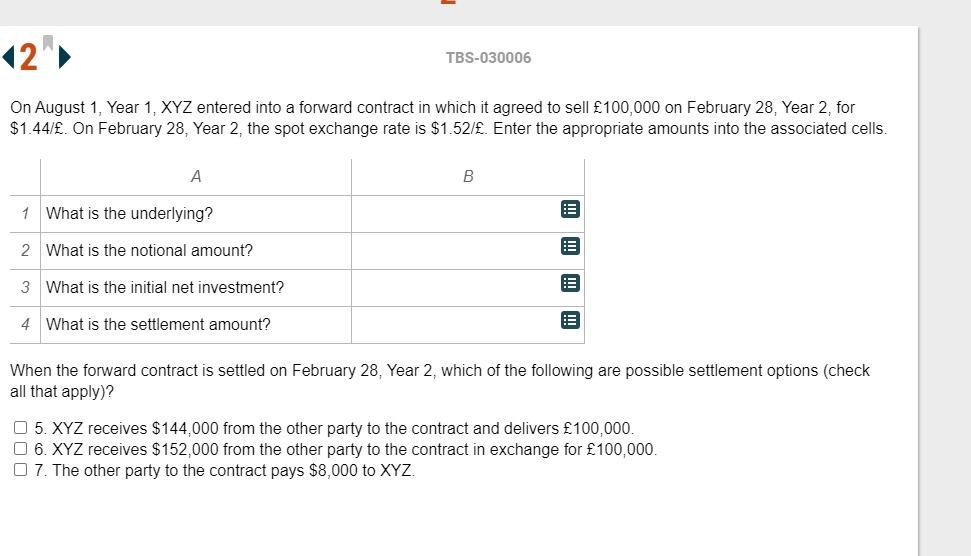Select column A header
This screenshot has height=556, width=971.
196,176
